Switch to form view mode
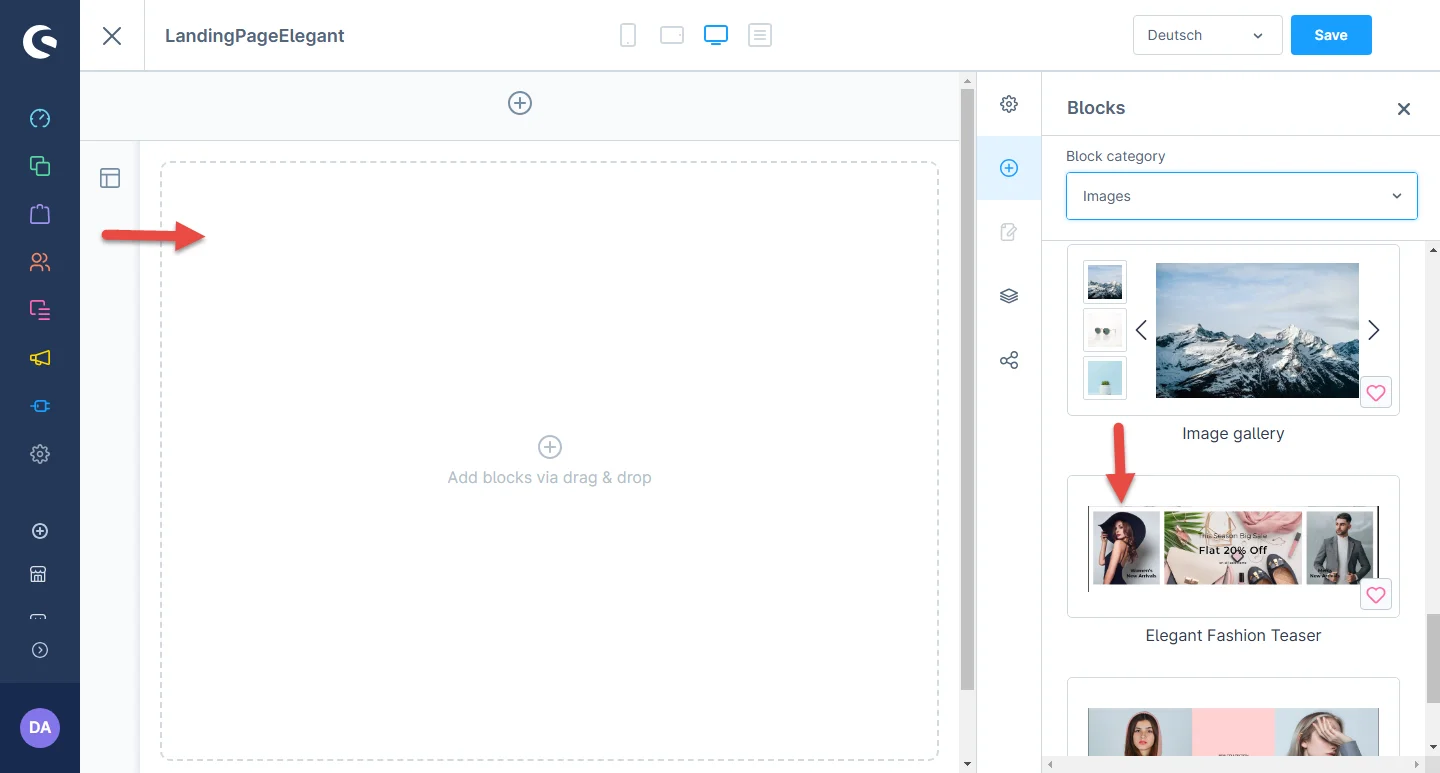This screenshot has height=773, width=1440. 760,36
